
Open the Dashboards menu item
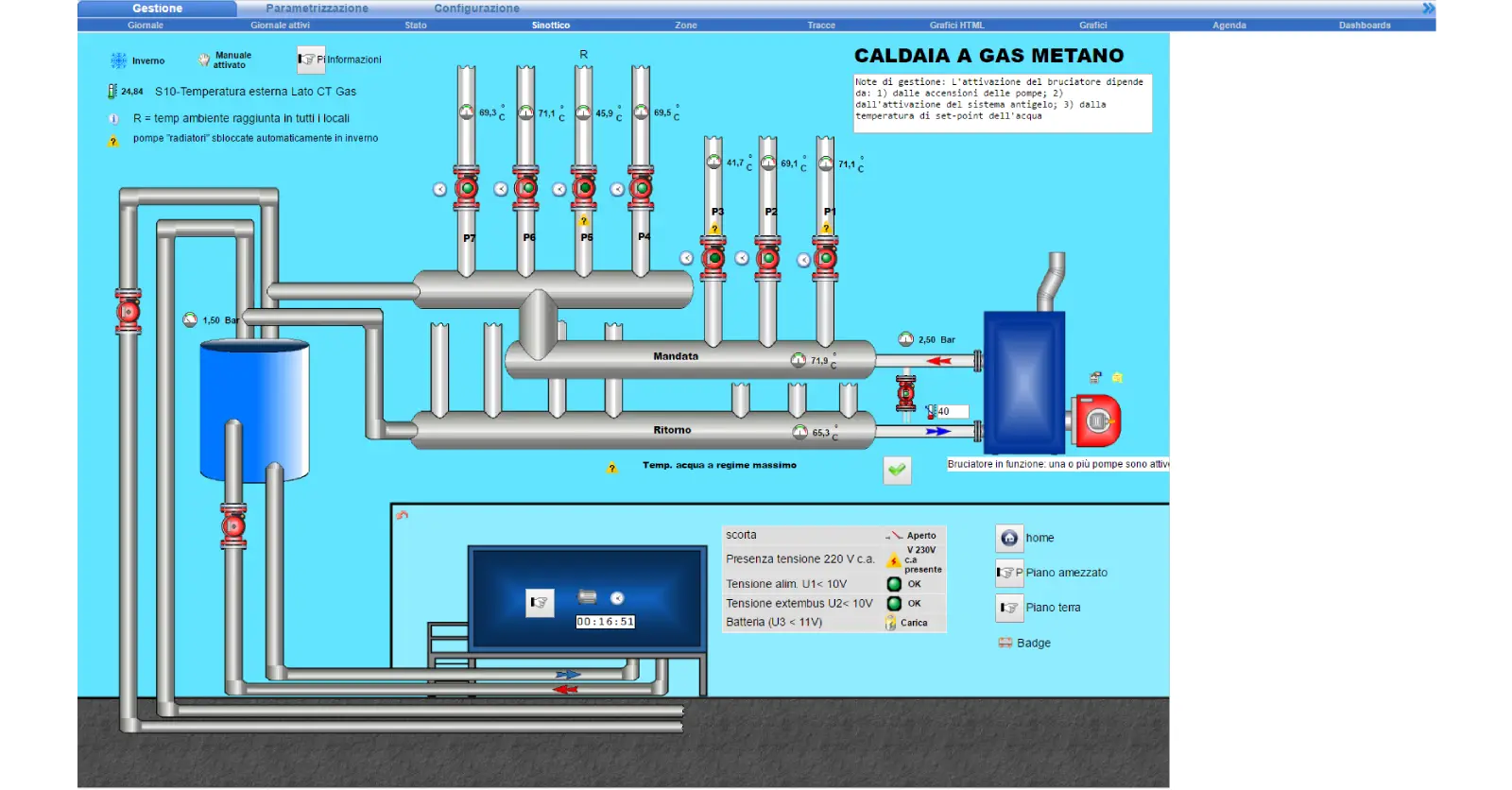[x=1364, y=26]
